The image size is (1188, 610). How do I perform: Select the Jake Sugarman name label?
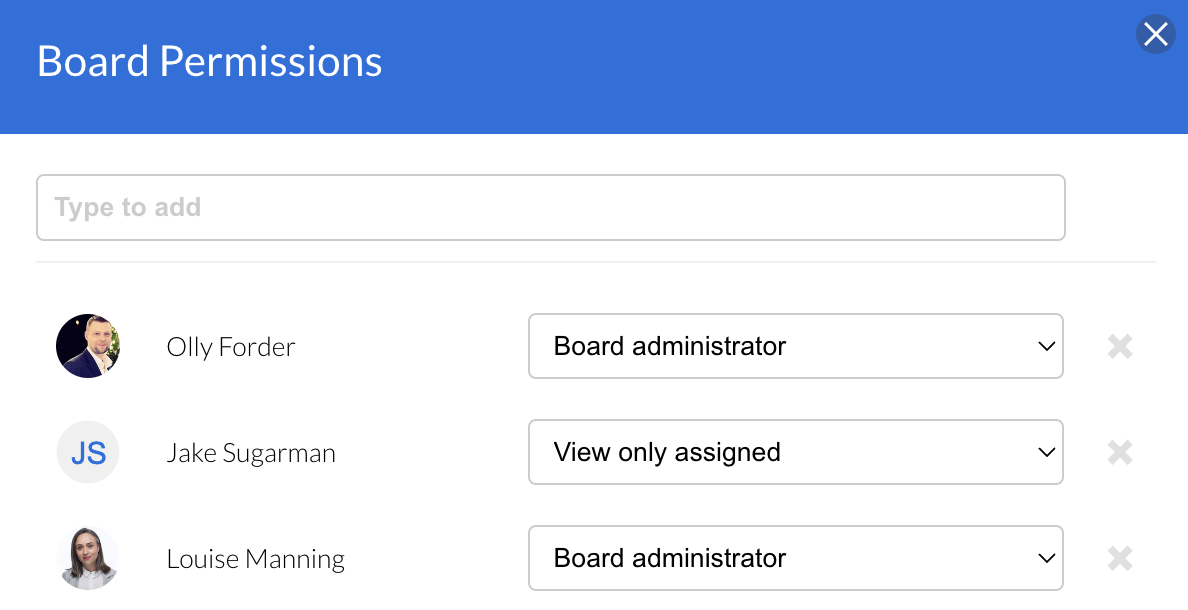[251, 453]
